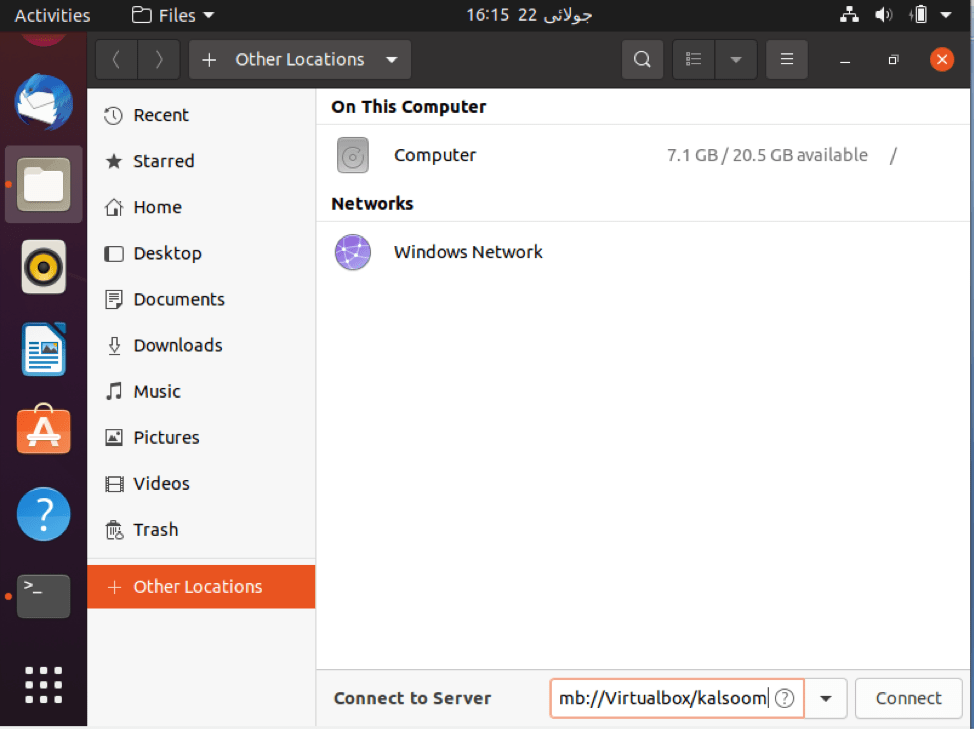Open the Computer location
The width and height of the screenshot is (974, 729).
point(435,155)
